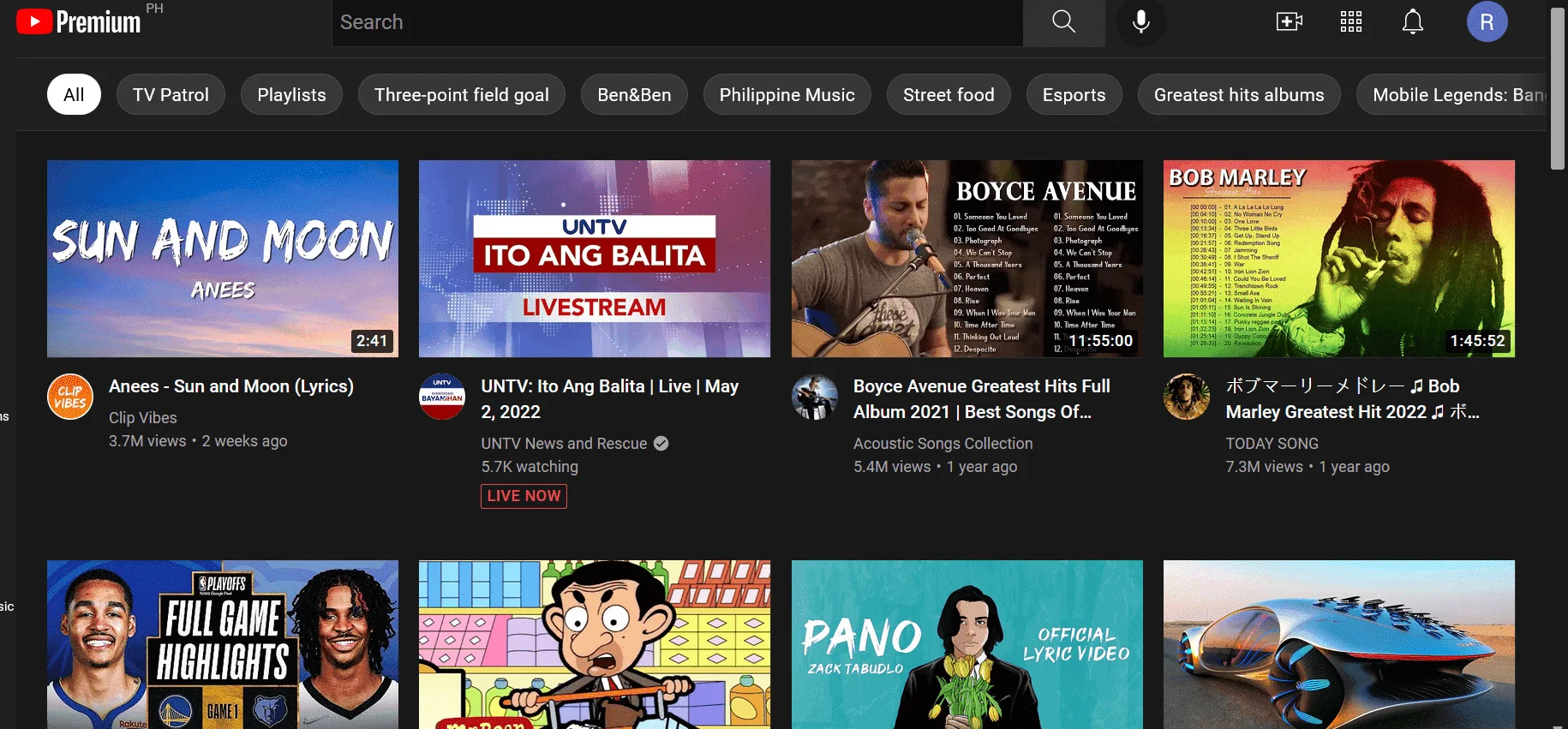Image resolution: width=1568 pixels, height=729 pixels.
Task: Select the All filter chip
Action: [74, 94]
